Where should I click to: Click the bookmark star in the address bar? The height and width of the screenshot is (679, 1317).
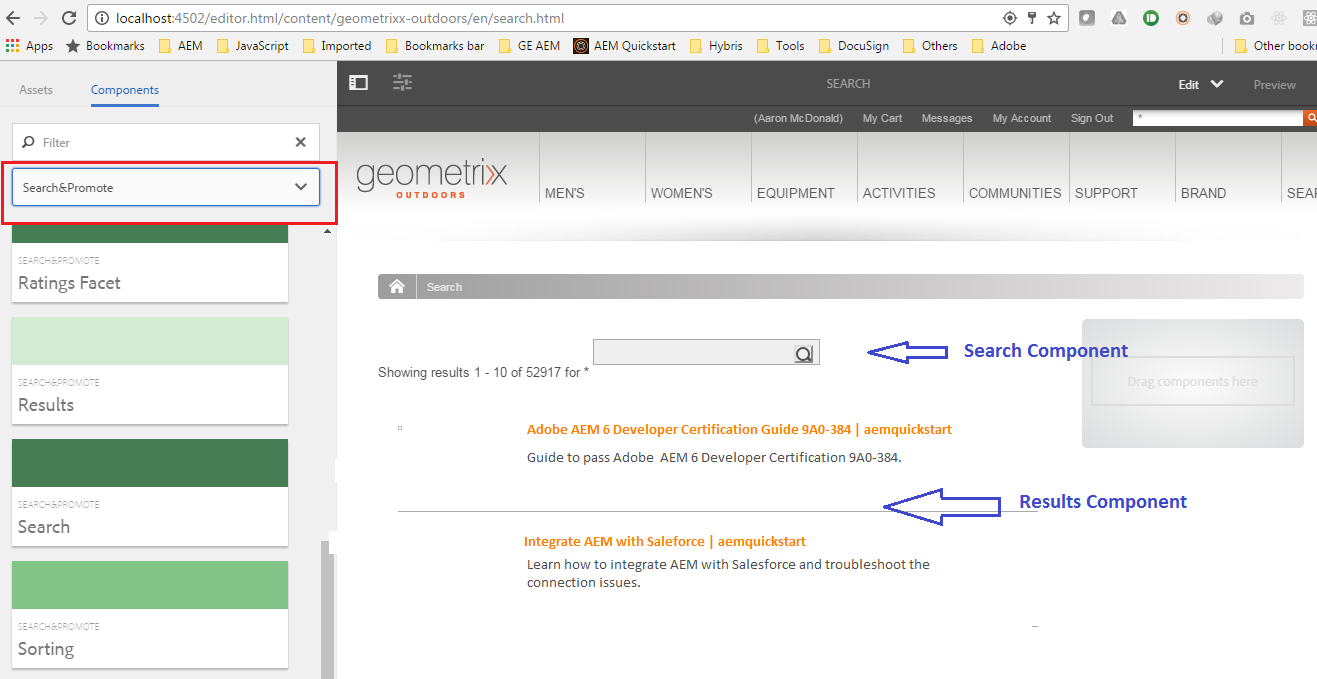coord(1054,17)
